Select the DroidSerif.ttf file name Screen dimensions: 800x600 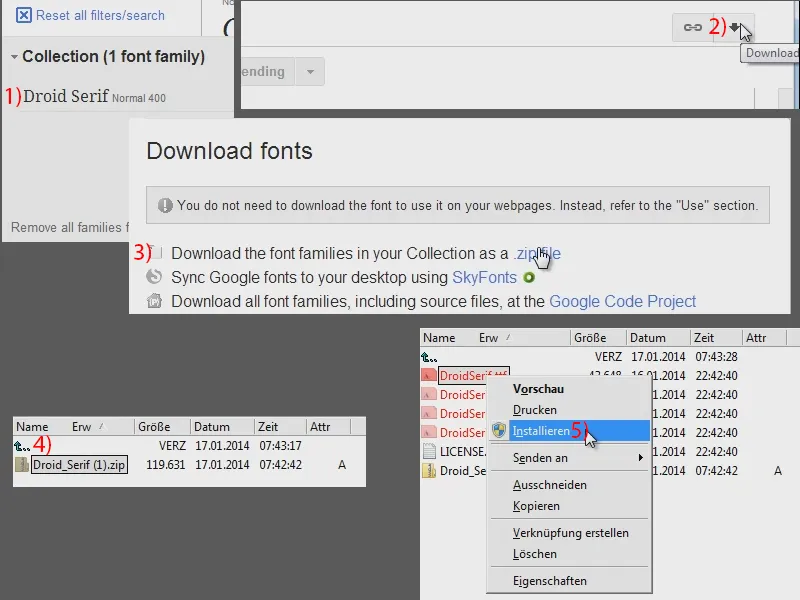(473, 376)
